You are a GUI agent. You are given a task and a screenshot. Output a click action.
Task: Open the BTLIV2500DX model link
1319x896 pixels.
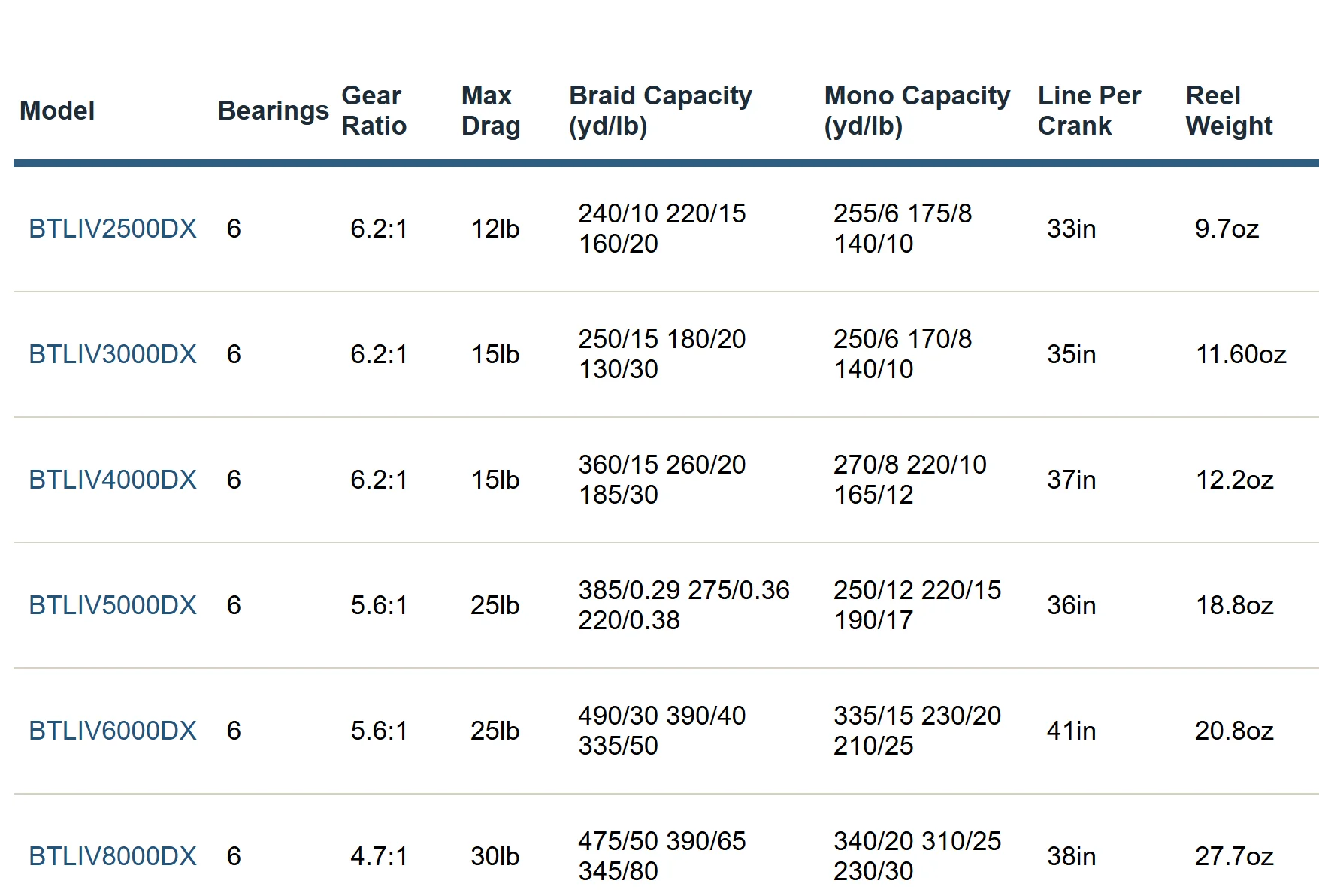click(x=113, y=229)
